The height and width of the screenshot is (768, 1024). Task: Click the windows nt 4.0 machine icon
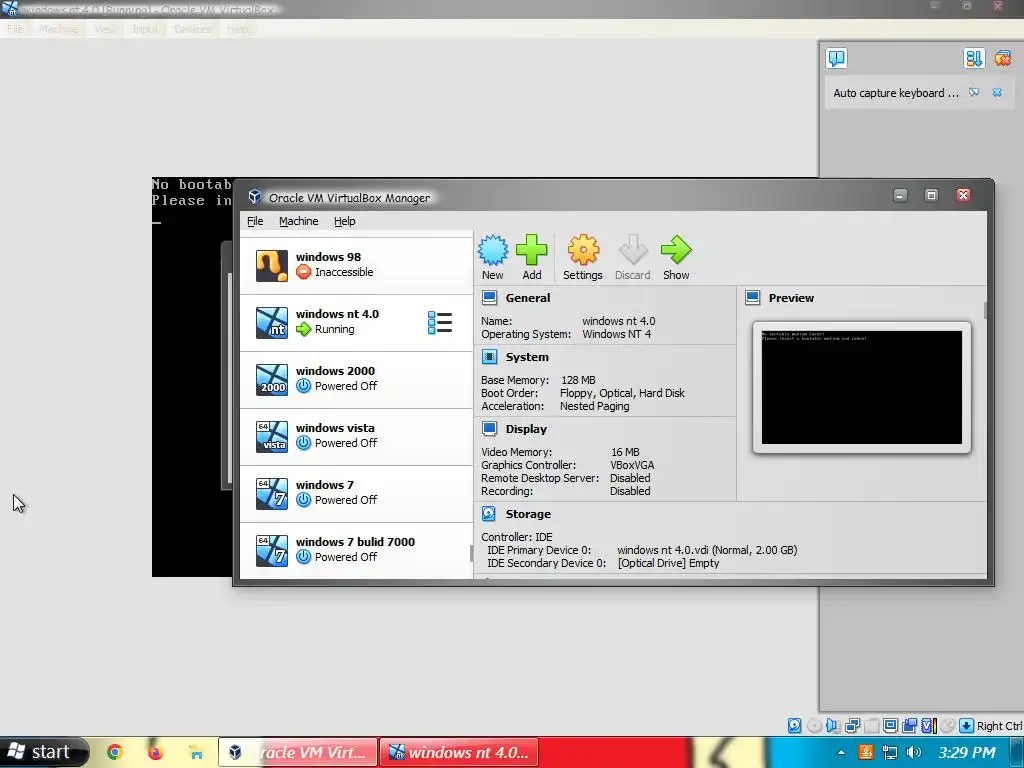tap(272, 323)
